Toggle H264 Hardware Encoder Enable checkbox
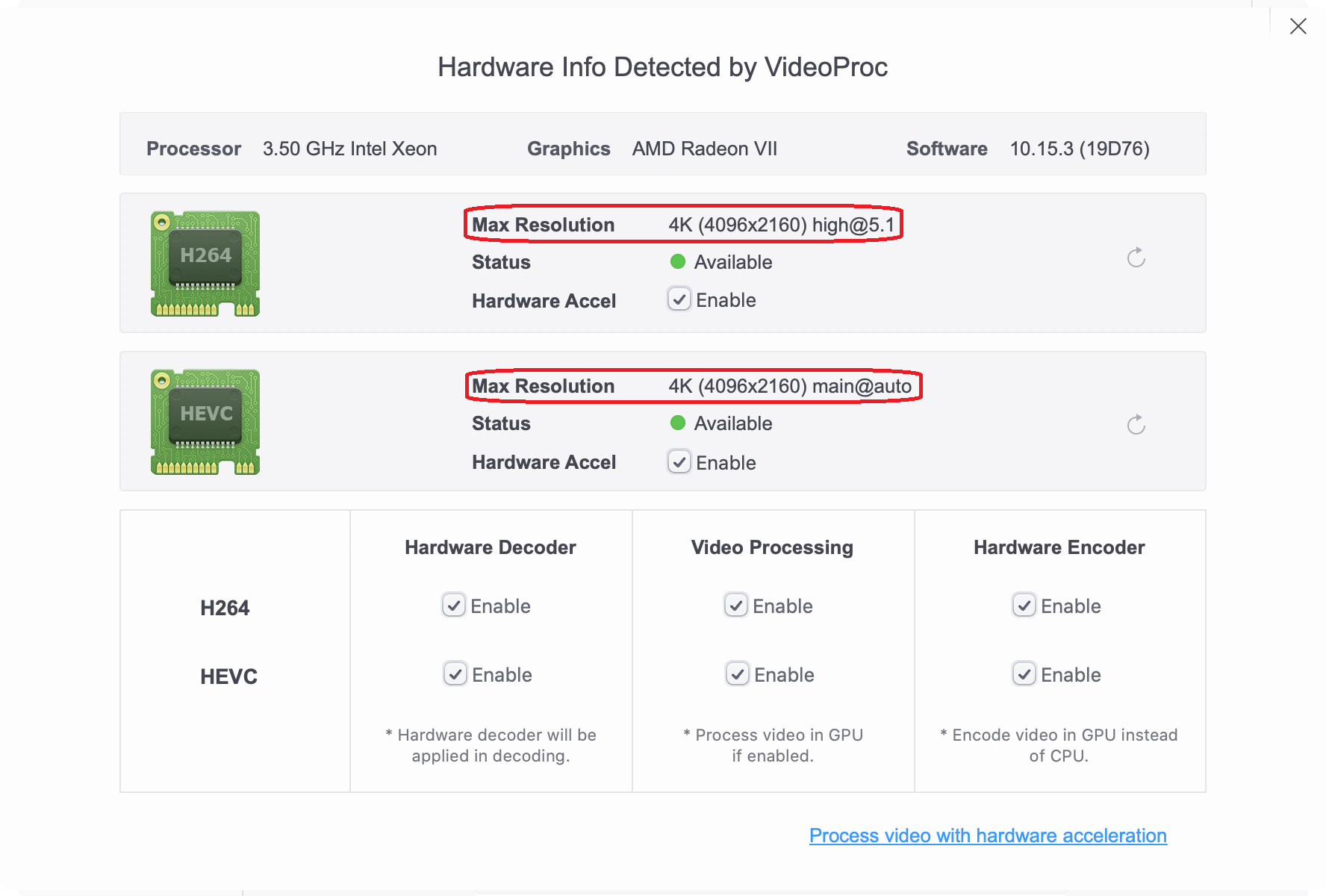 (1024, 605)
